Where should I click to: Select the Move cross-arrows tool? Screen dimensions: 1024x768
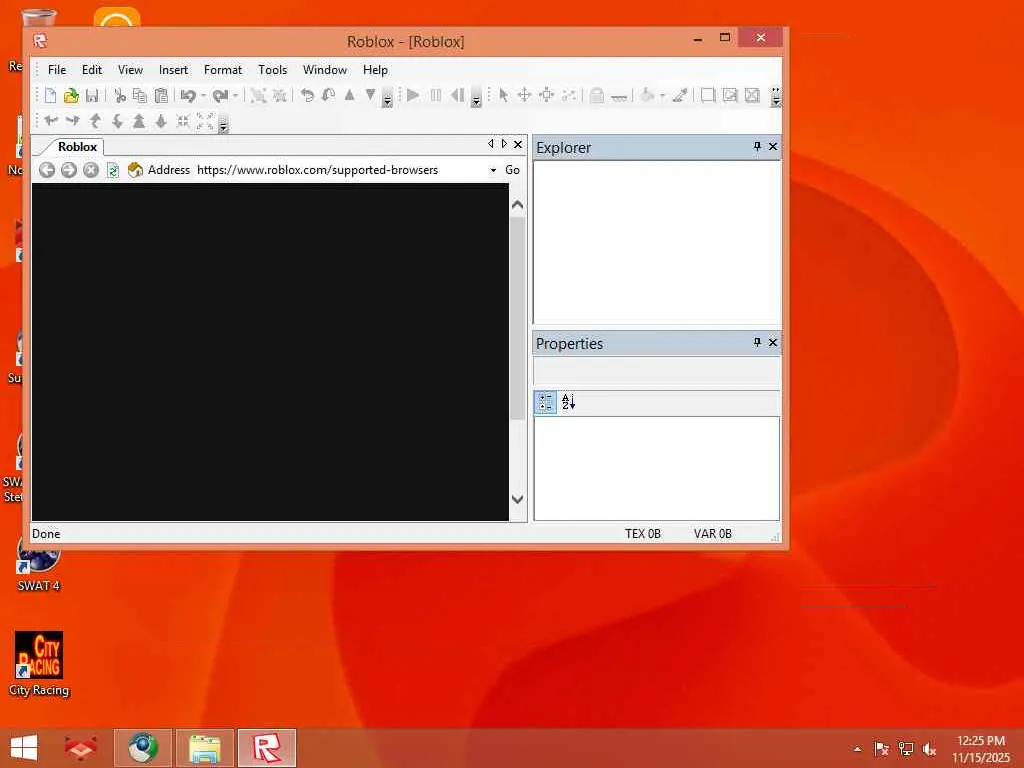[524, 95]
